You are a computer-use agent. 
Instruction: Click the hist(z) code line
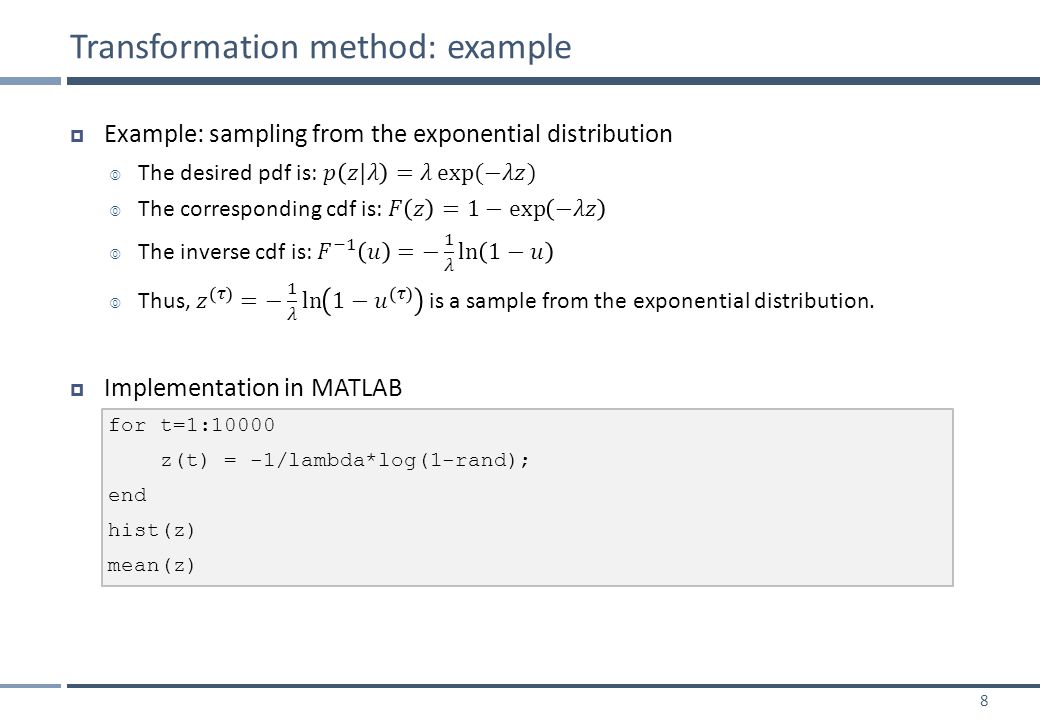coord(151,530)
